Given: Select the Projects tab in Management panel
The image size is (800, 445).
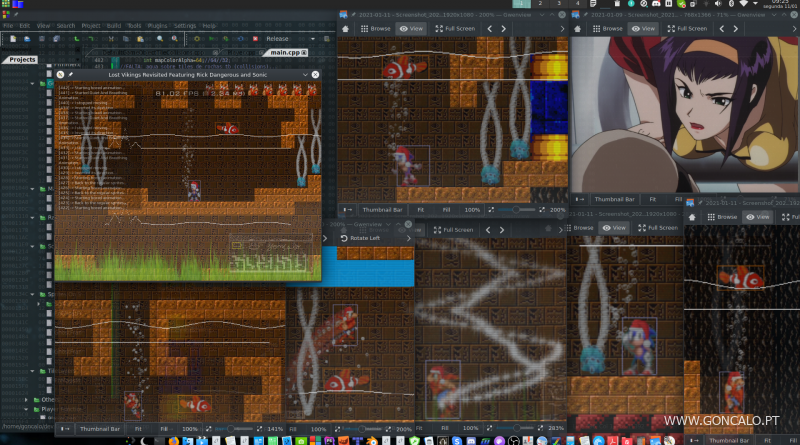Looking at the screenshot, I should 22,60.
